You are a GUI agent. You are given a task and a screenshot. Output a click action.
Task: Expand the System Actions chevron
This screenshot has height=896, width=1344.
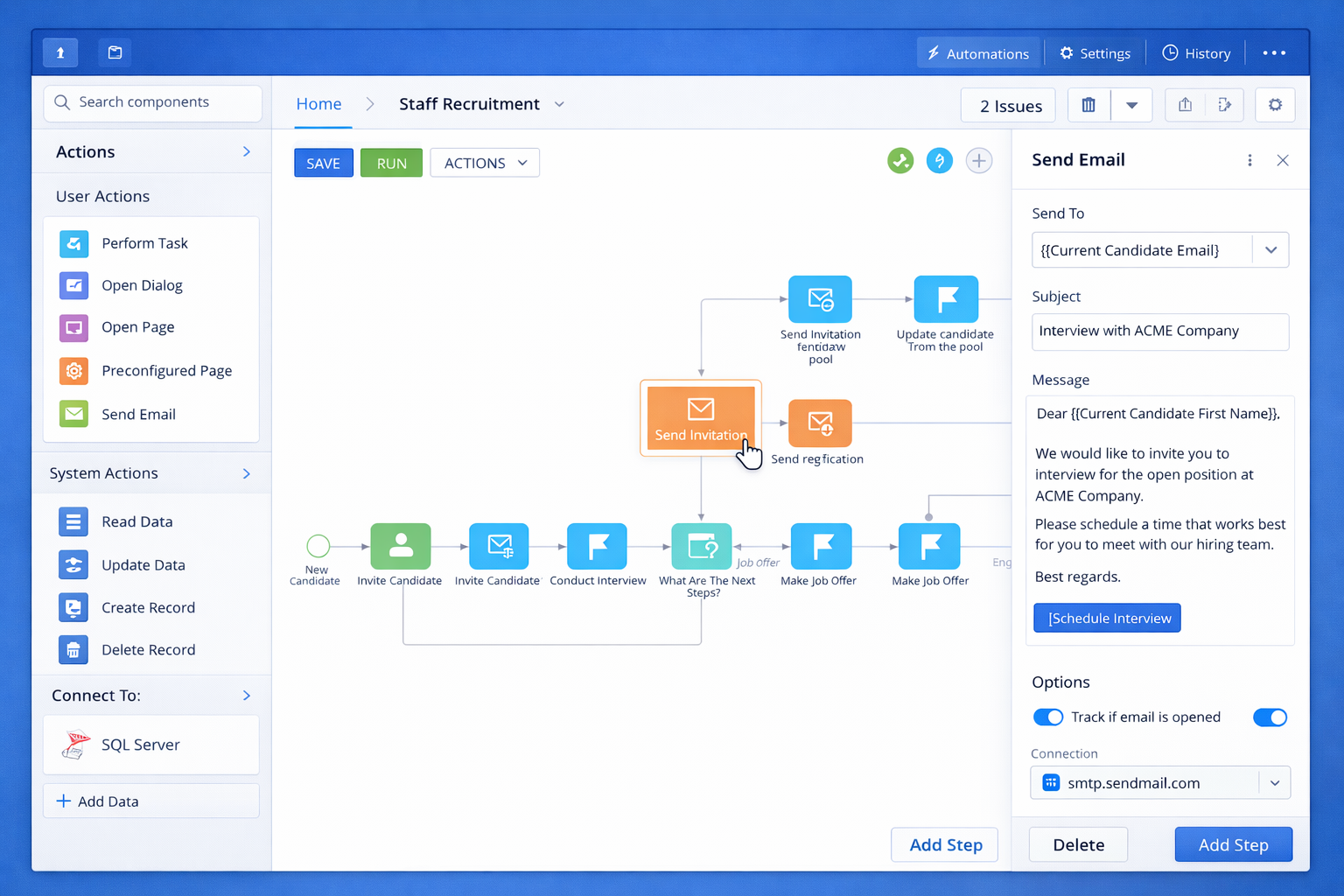pyautogui.click(x=247, y=473)
